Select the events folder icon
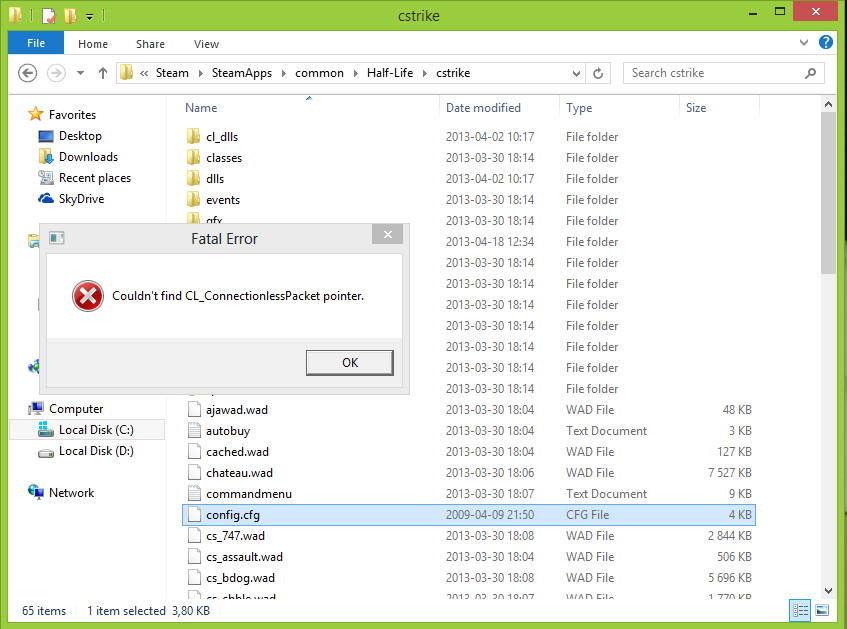The width and height of the screenshot is (847, 629). pyautogui.click(x=193, y=199)
